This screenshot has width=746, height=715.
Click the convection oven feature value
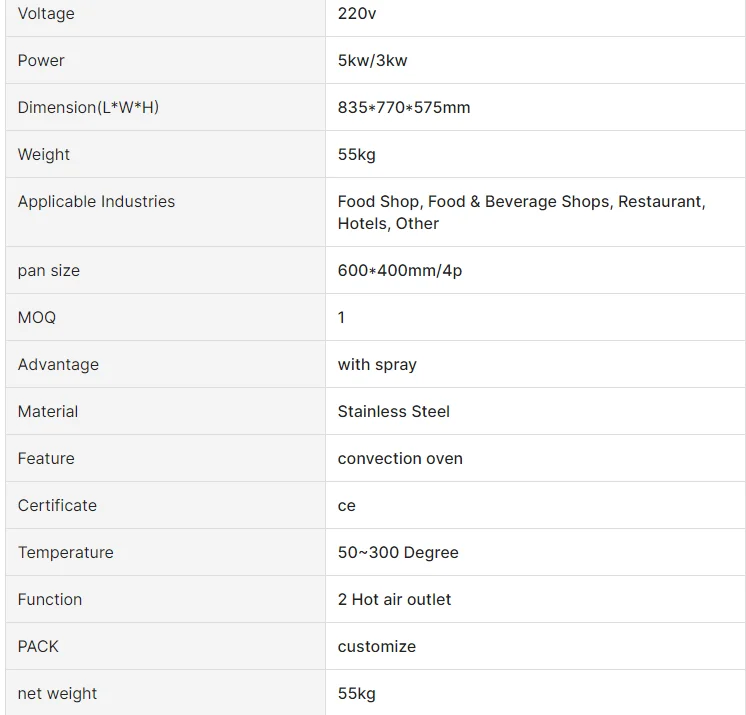[x=400, y=459]
